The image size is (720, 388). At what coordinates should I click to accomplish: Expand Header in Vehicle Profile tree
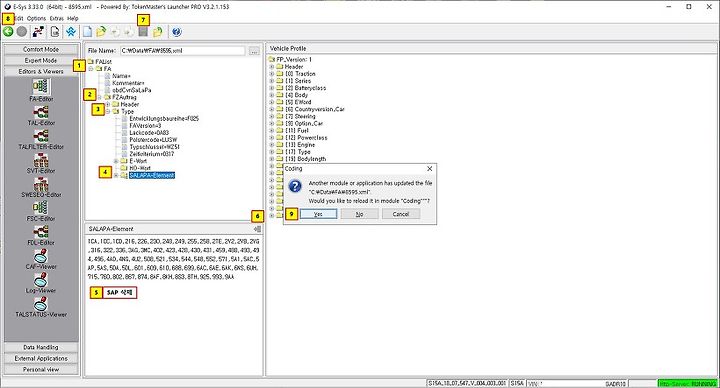[271, 67]
